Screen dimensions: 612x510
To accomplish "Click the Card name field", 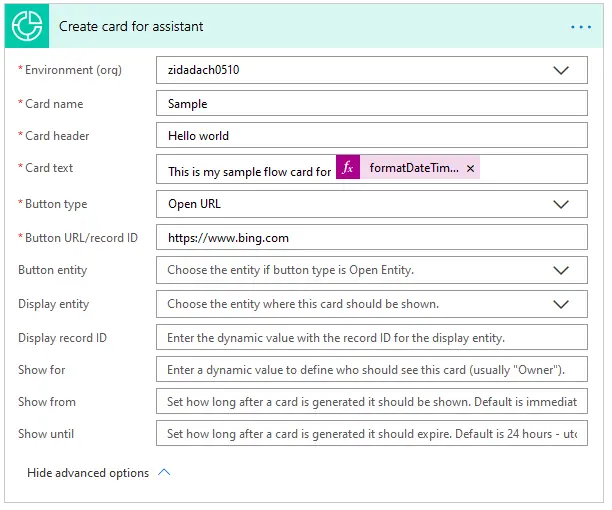I will coord(372,104).
